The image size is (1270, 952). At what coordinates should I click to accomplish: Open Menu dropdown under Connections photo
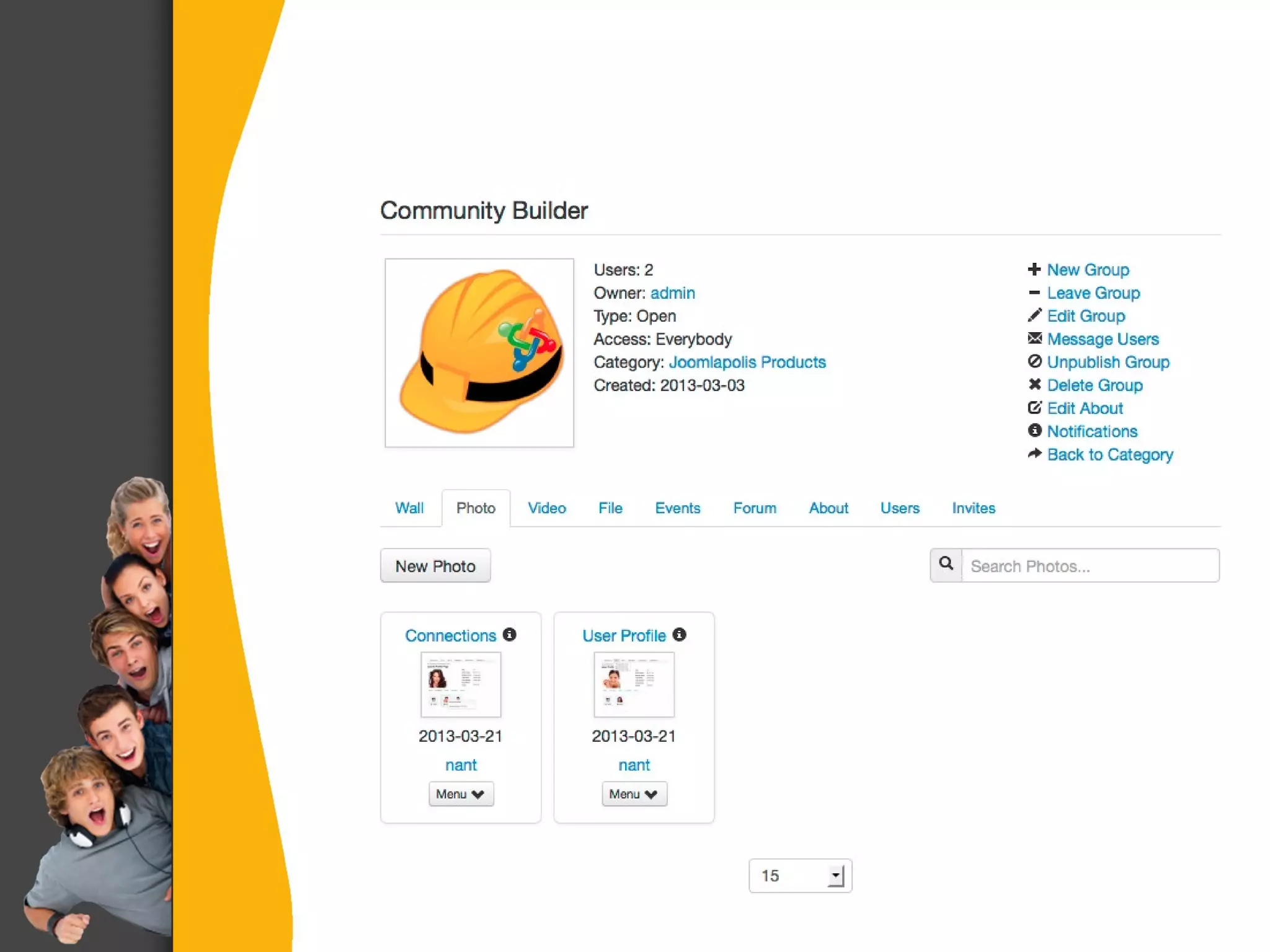point(461,794)
